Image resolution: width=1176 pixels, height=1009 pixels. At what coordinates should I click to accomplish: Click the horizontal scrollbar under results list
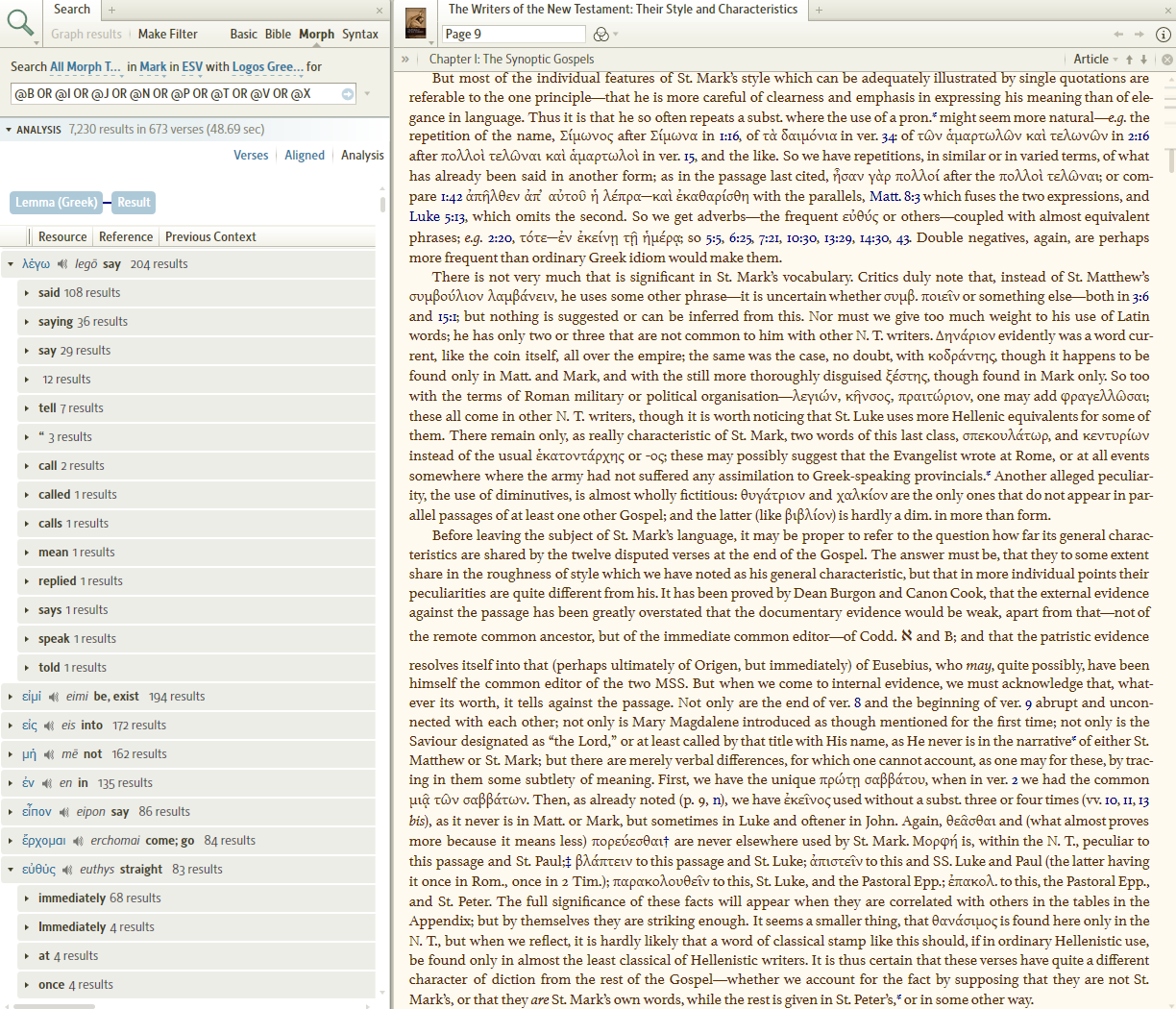coord(54,1006)
